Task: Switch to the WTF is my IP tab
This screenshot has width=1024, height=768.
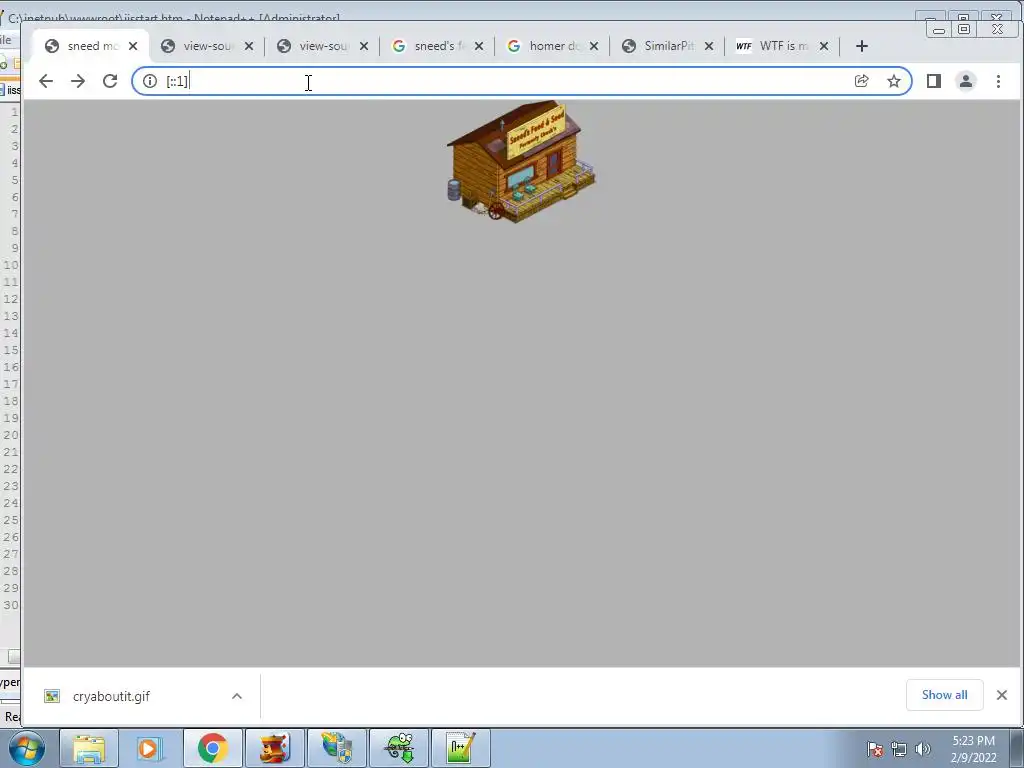Action: point(782,46)
